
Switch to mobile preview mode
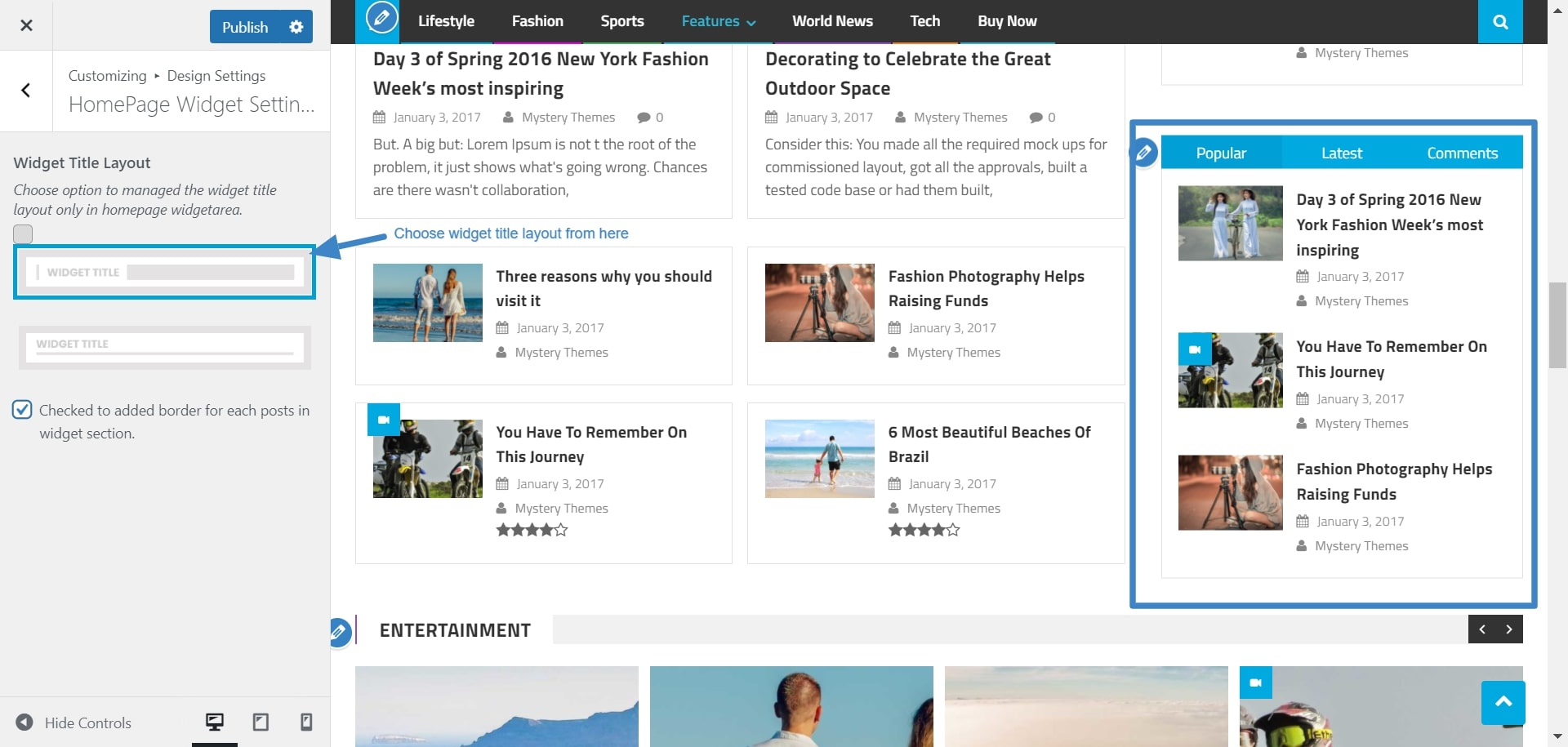tap(306, 722)
